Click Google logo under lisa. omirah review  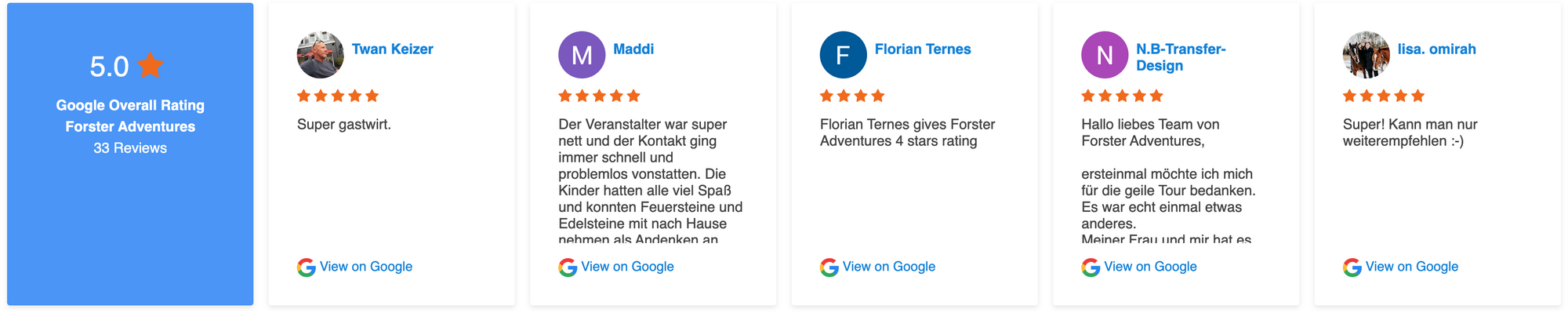tap(1352, 268)
